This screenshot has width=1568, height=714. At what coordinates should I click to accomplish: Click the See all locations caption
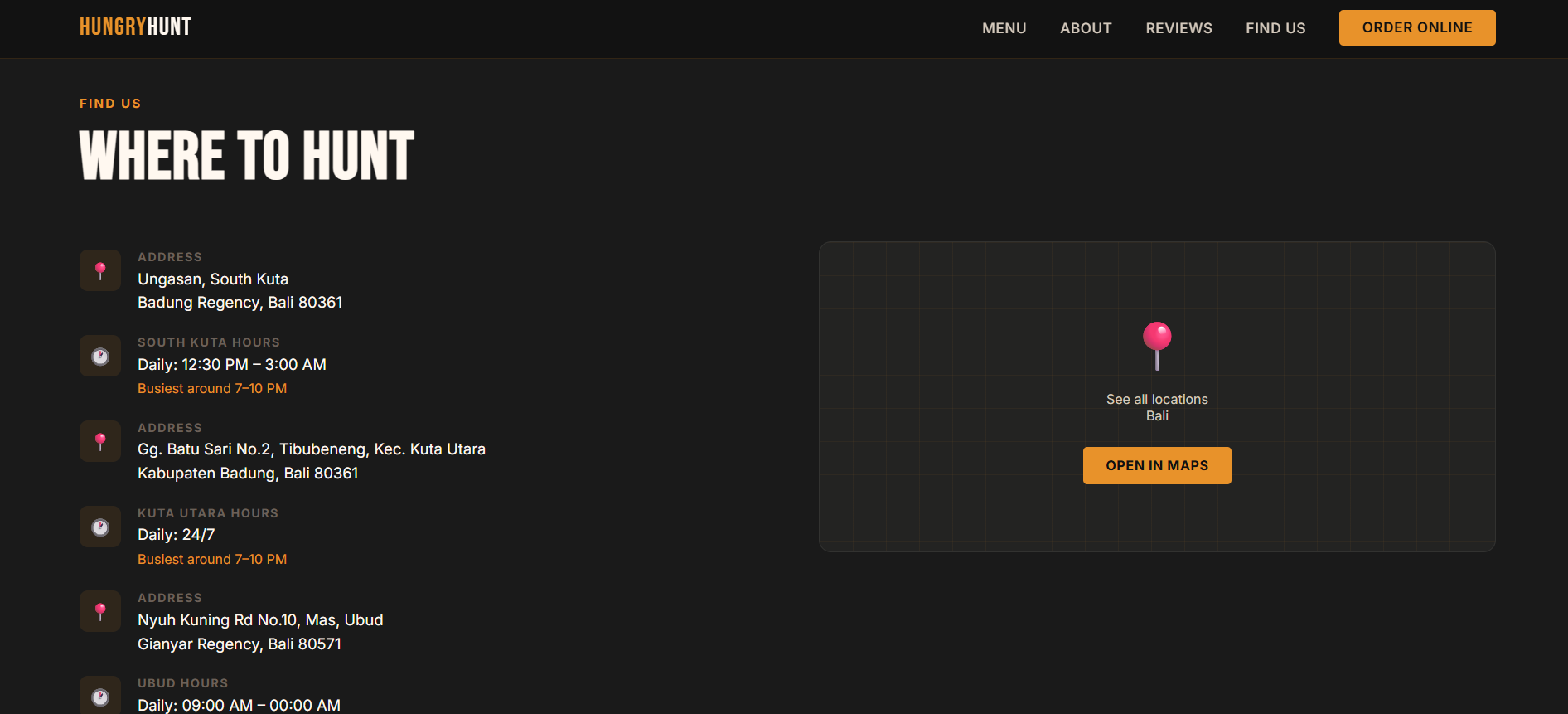point(1157,400)
